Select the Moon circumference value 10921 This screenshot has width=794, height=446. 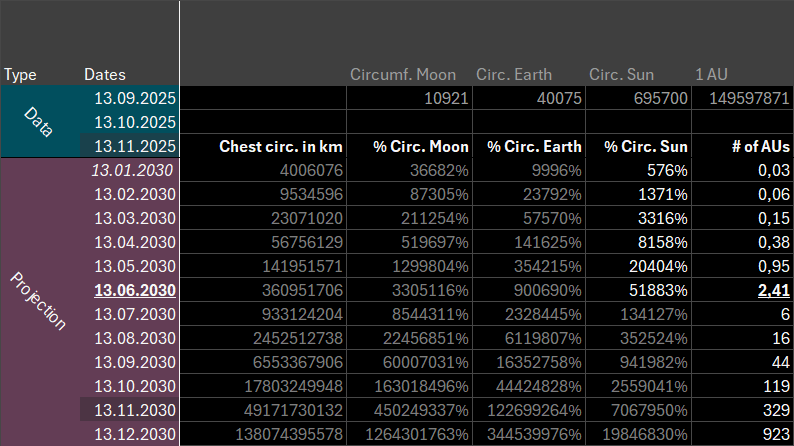tap(409, 98)
